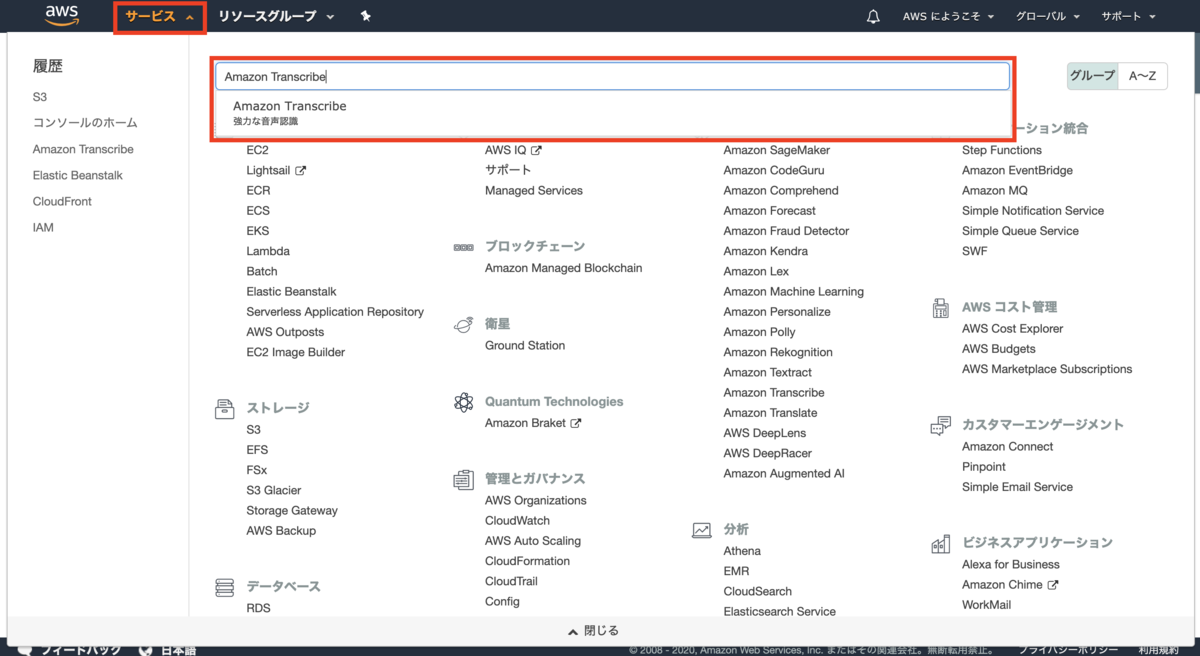
Task: Click the Blockchain category icon
Action: click(463, 247)
